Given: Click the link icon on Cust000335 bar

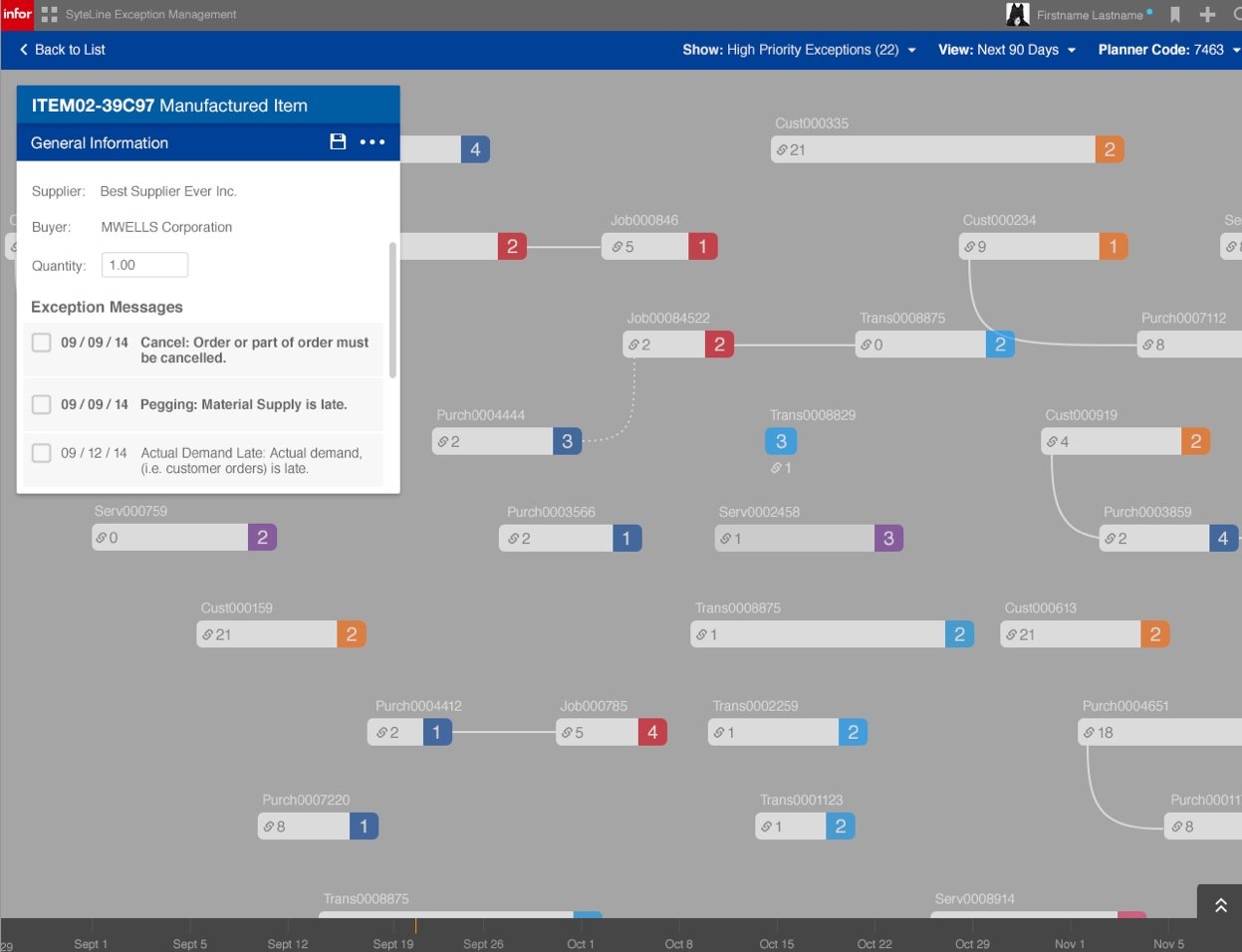Looking at the screenshot, I should tap(783, 150).
